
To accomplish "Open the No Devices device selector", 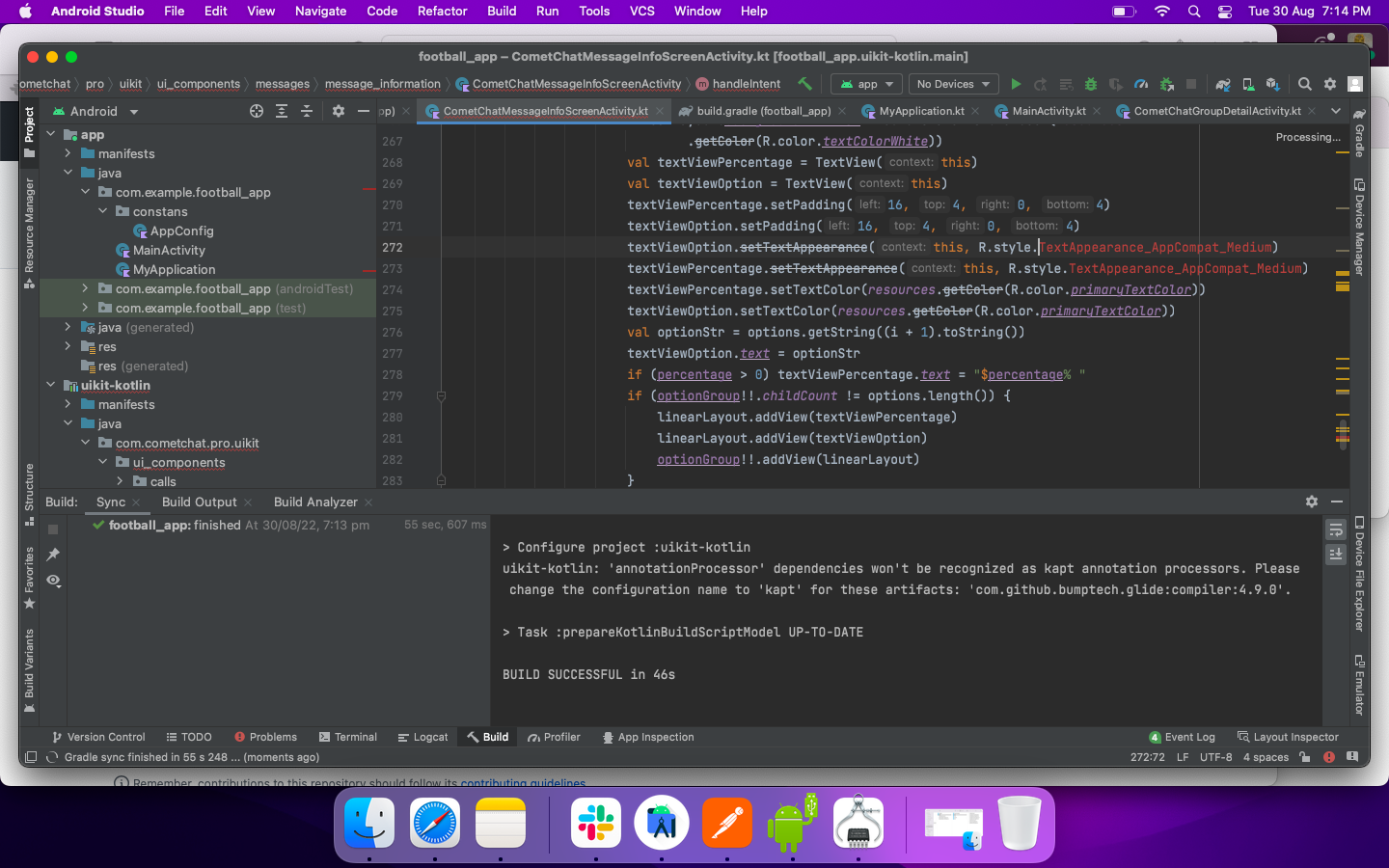I will [x=952, y=84].
